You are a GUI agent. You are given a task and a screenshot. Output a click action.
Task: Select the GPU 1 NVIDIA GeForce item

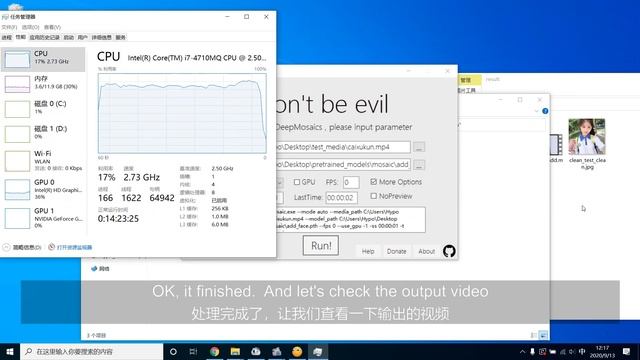point(43,218)
